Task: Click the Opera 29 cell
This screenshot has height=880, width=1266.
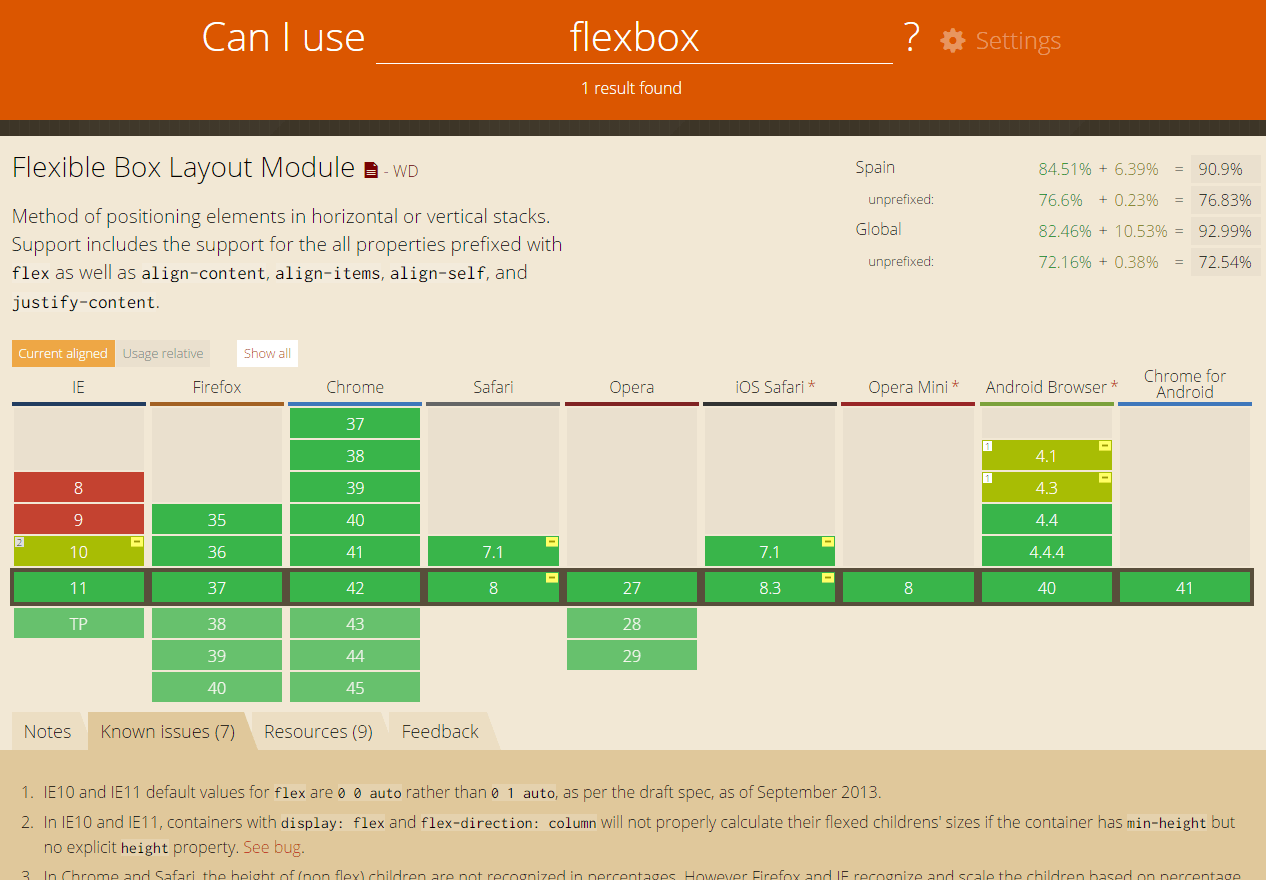Action: [632, 655]
